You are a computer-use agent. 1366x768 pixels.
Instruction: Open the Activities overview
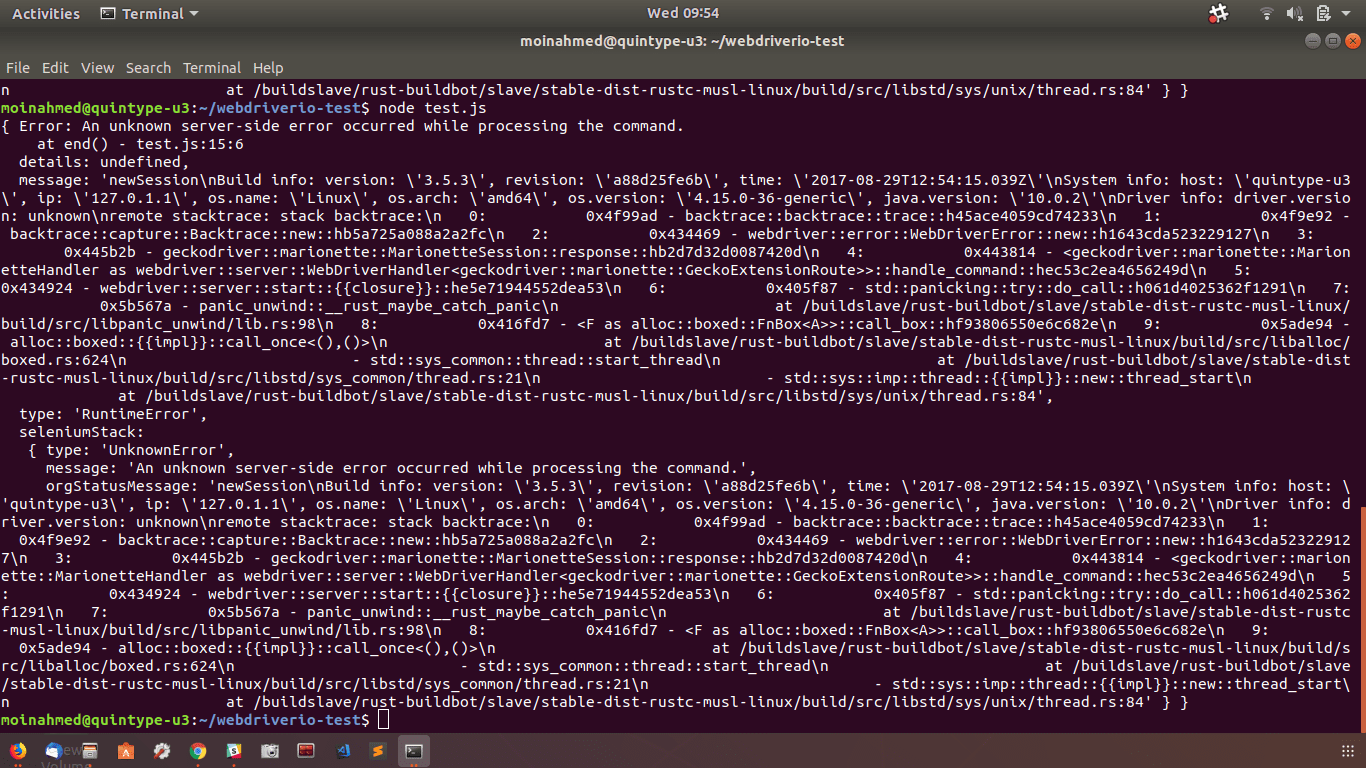pyautogui.click(x=46, y=14)
